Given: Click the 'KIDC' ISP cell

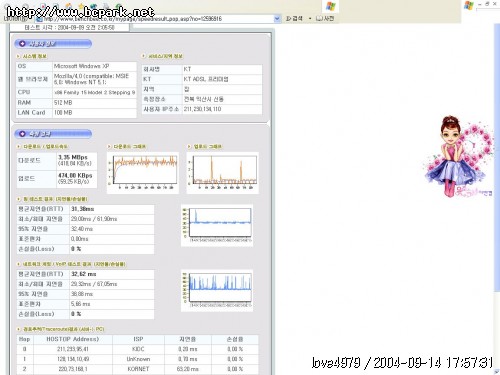Looking at the screenshot, I should pyautogui.click(x=138, y=349).
